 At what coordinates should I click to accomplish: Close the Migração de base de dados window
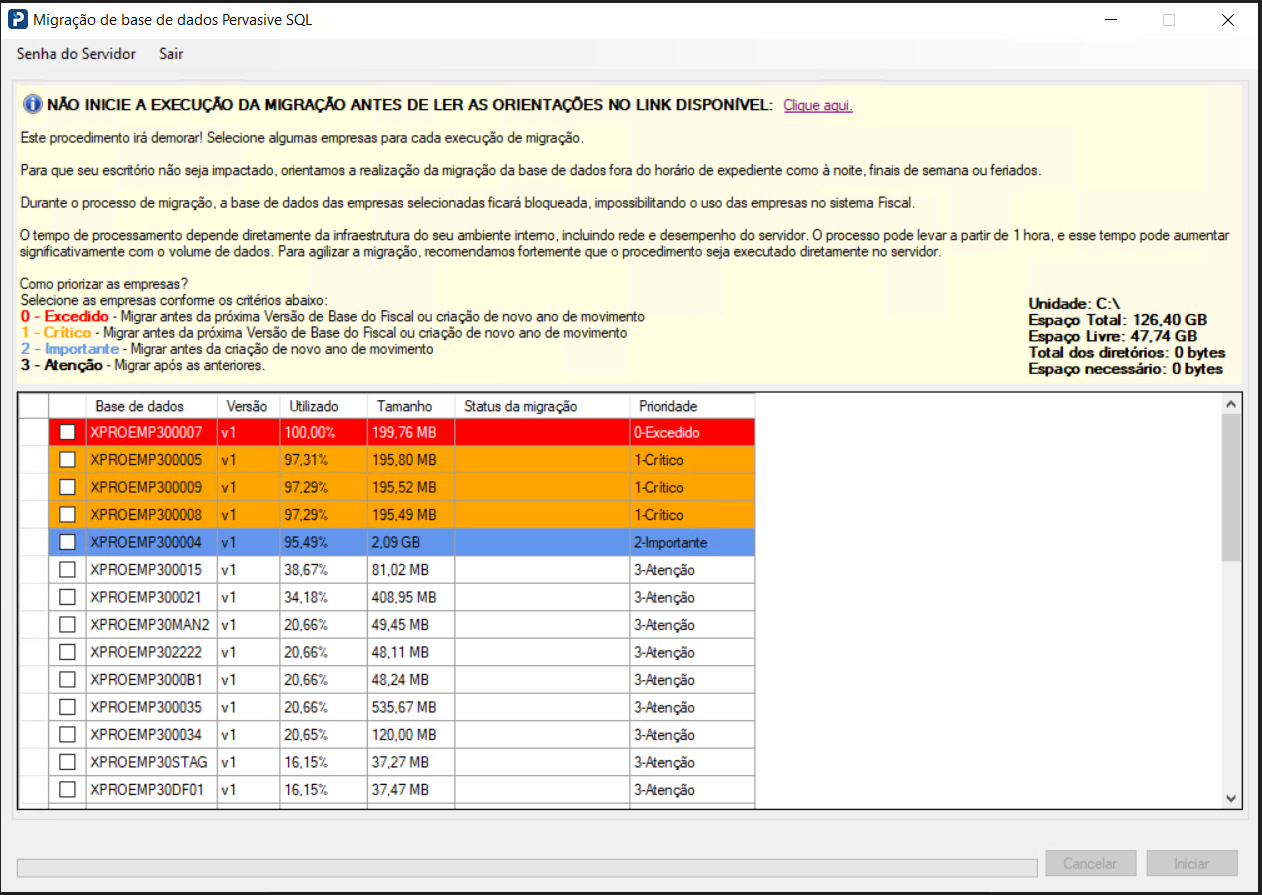[1228, 19]
